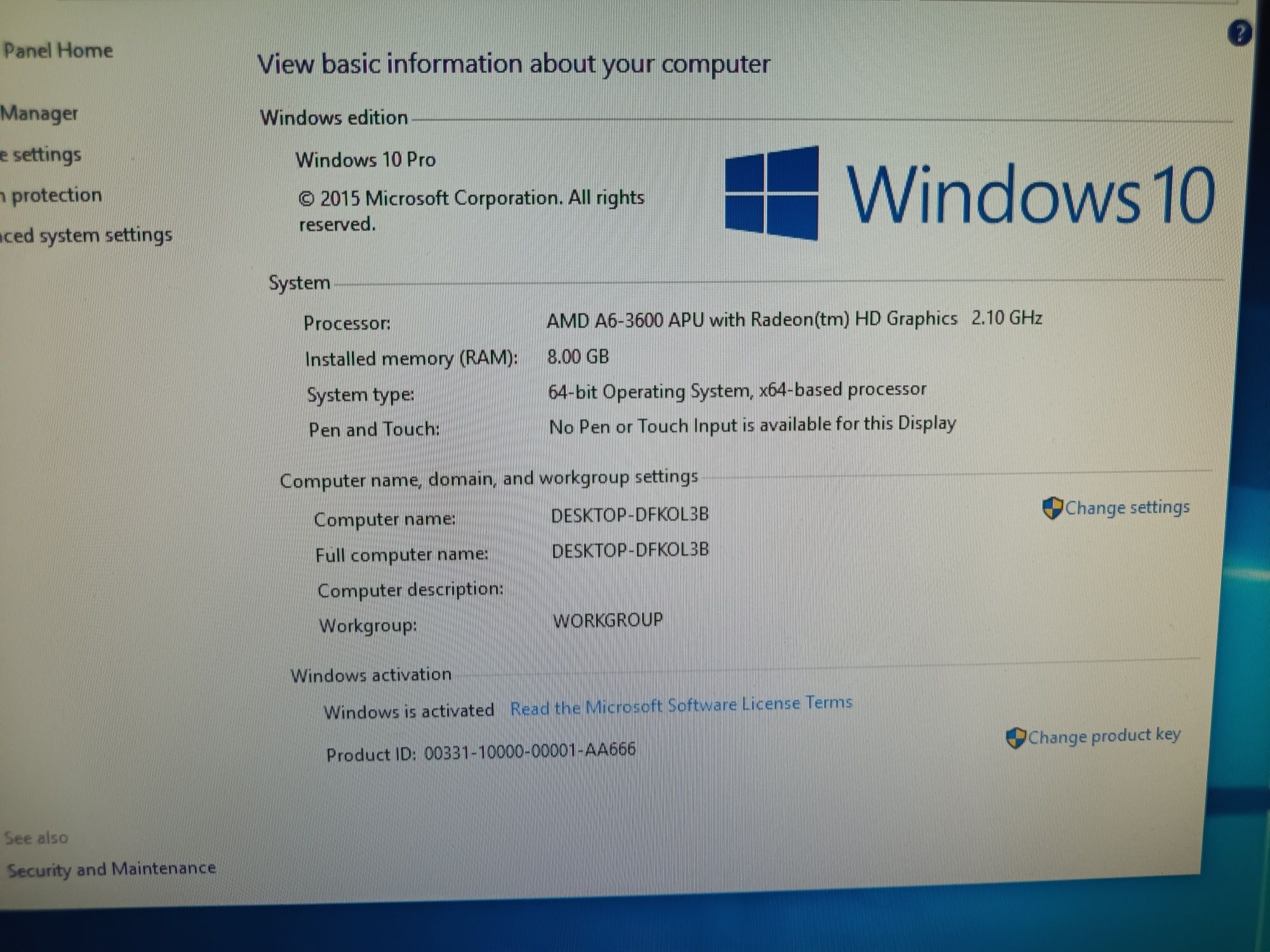This screenshot has height=952, width=1270.
Task: Click the Windows activation section header
Action: pos(371,675)
